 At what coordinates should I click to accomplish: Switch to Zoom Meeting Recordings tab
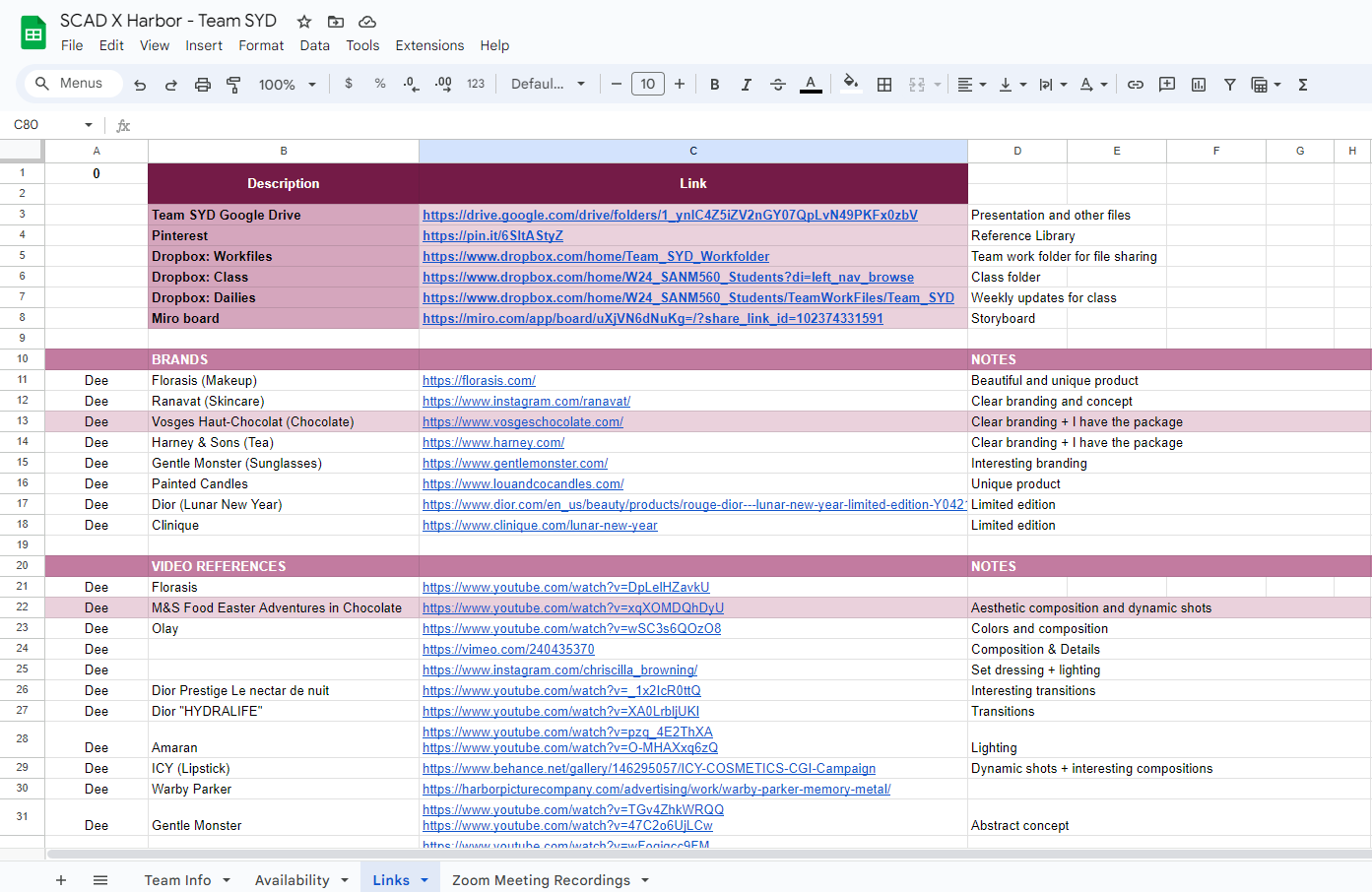pos(541,880)
